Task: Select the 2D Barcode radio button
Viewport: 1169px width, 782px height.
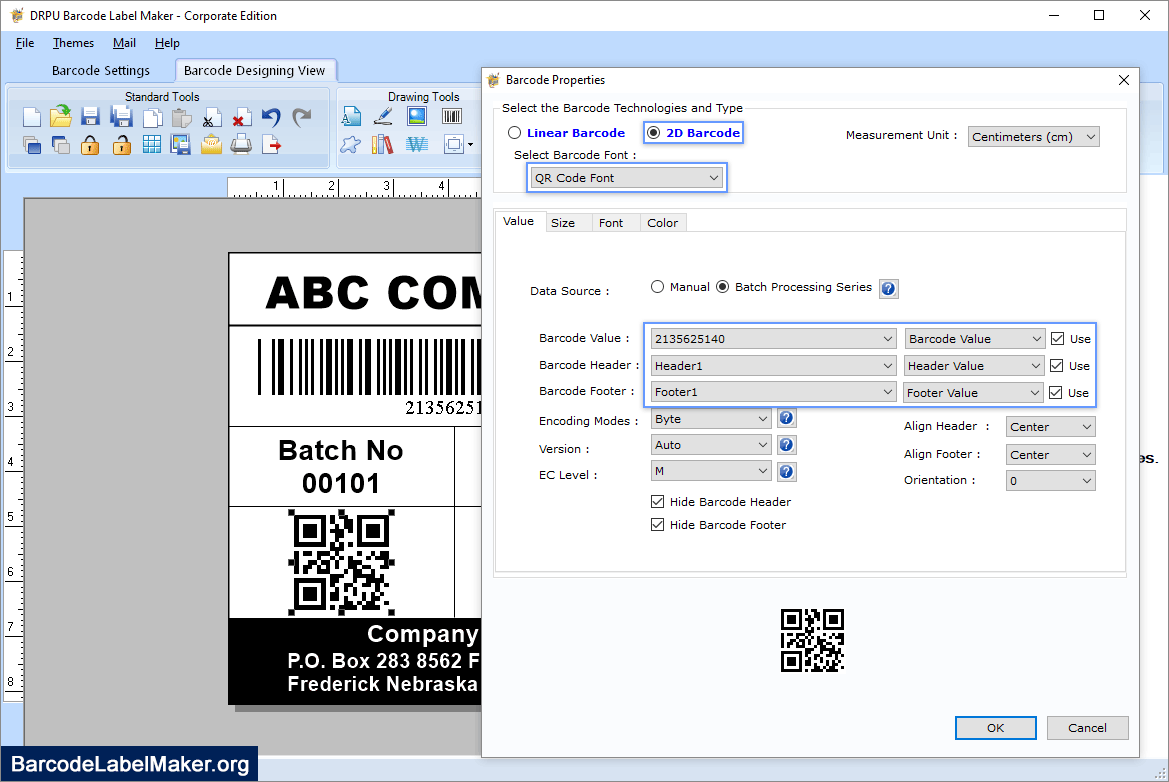Action: (654, 133)
